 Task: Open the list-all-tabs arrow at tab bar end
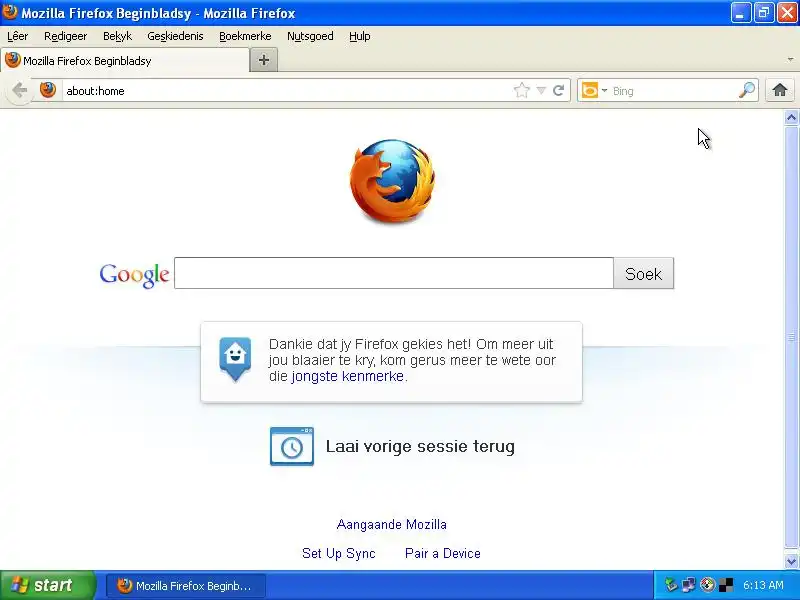790,60
